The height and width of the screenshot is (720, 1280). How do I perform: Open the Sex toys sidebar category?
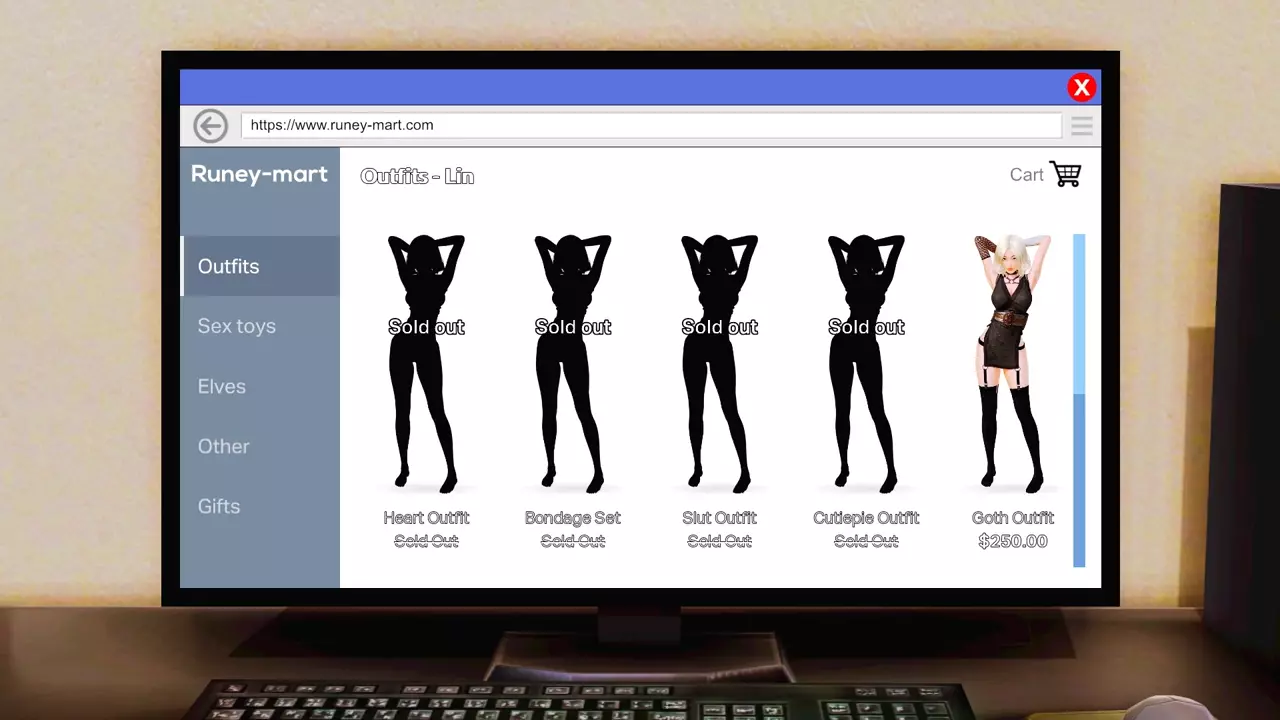coord(237,326)
